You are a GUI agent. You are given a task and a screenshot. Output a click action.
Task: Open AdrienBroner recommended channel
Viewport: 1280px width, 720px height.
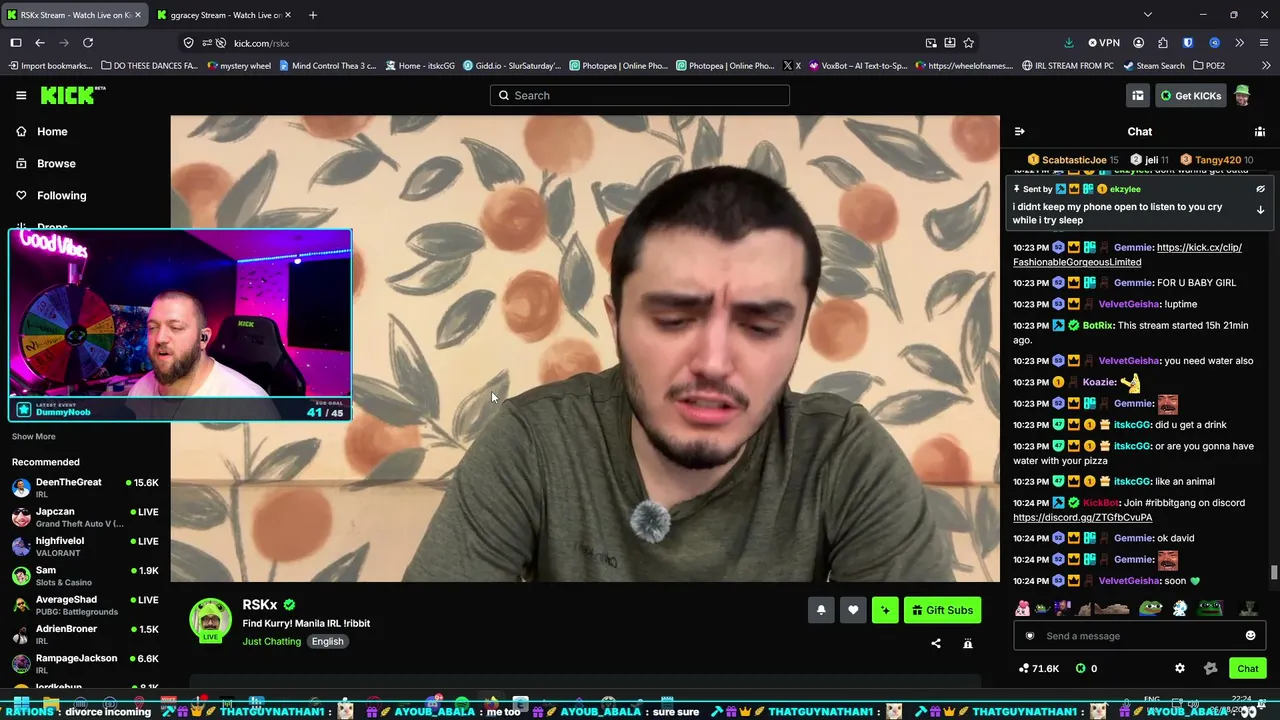click(85, 634)
